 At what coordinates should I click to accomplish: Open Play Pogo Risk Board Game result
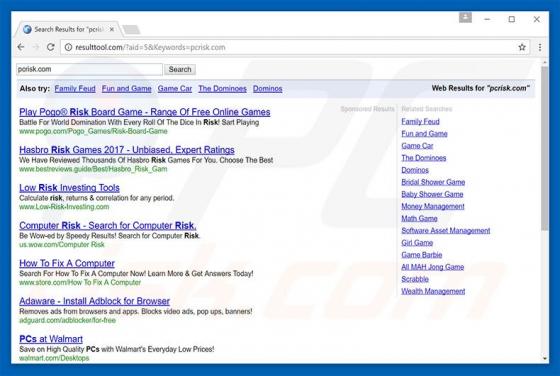145,112
